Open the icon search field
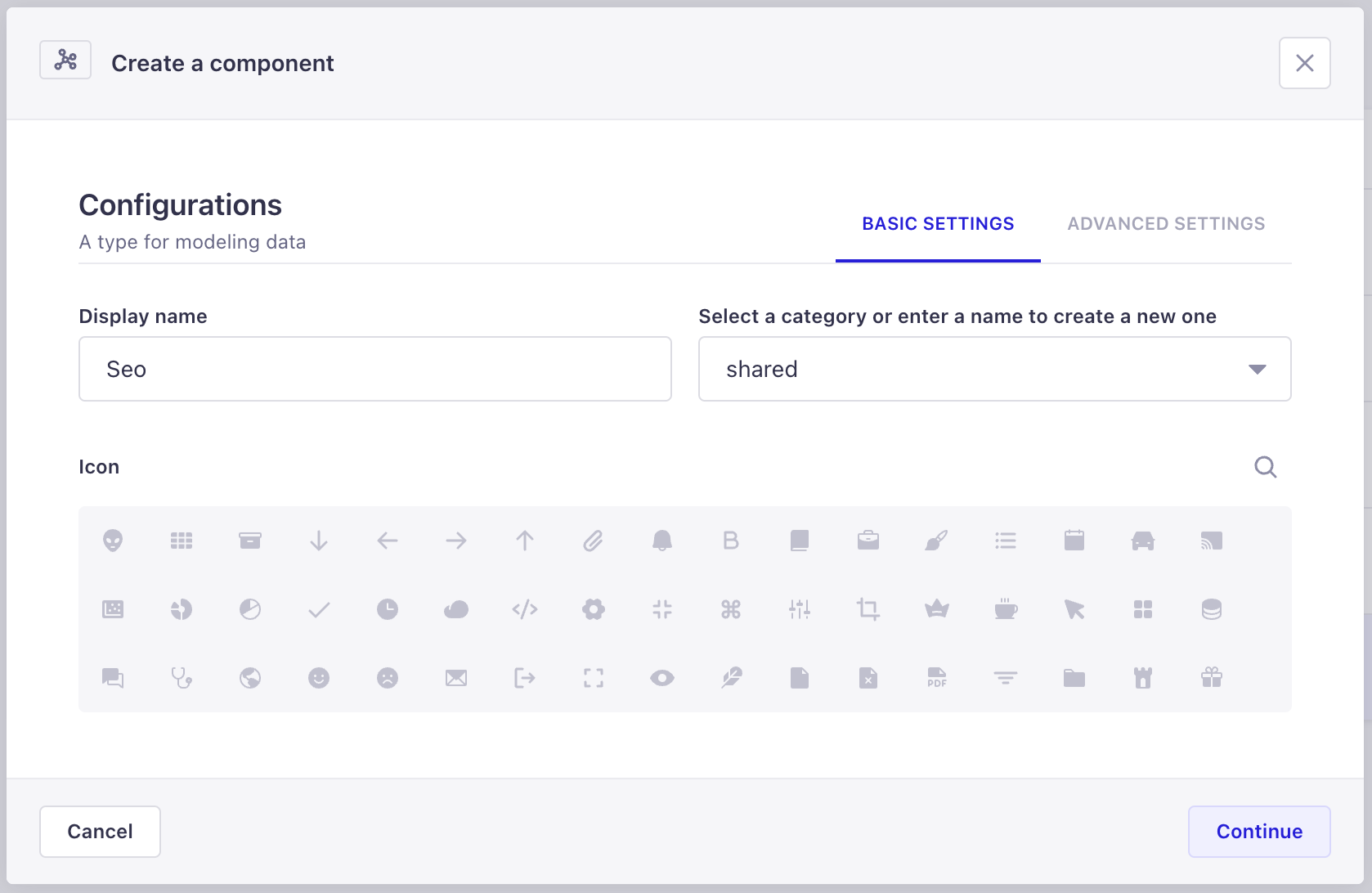The height and width of the screenshot is (893, 1372). (1266, 467)
